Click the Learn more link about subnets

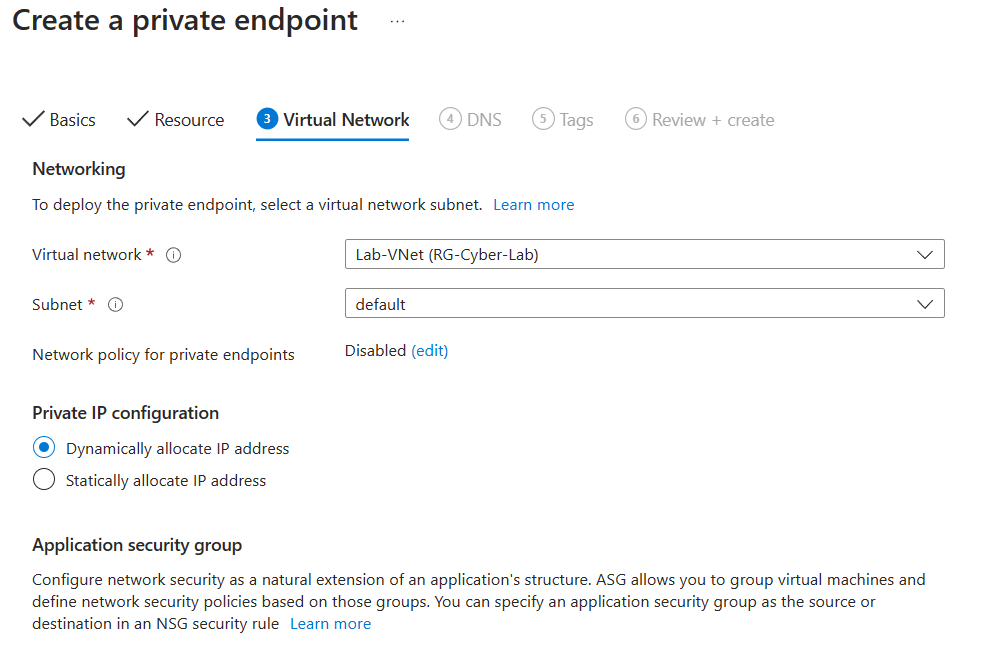(533, 204)
